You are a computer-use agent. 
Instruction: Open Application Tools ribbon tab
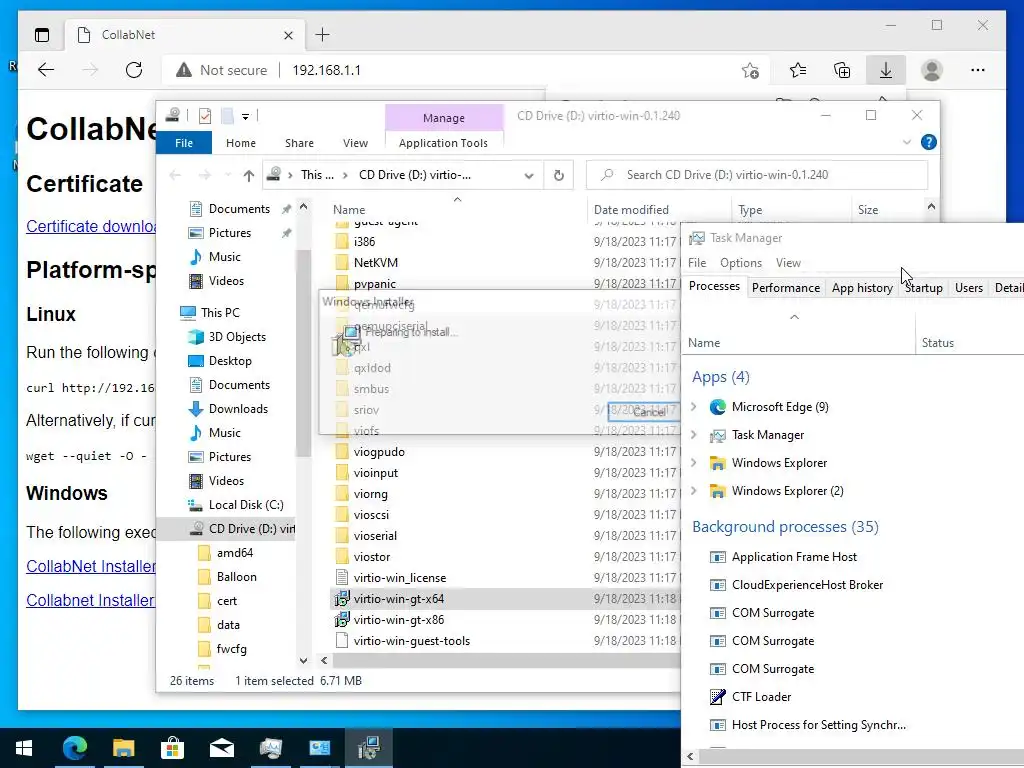pos(443,143)
